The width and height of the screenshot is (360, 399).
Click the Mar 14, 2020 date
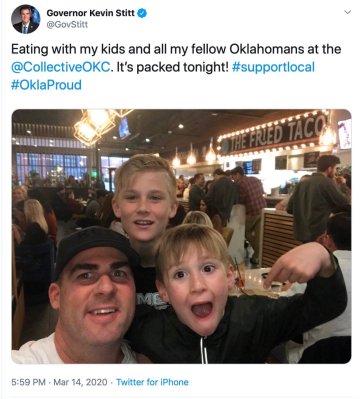pyautogui.click(x=80, y=382)
